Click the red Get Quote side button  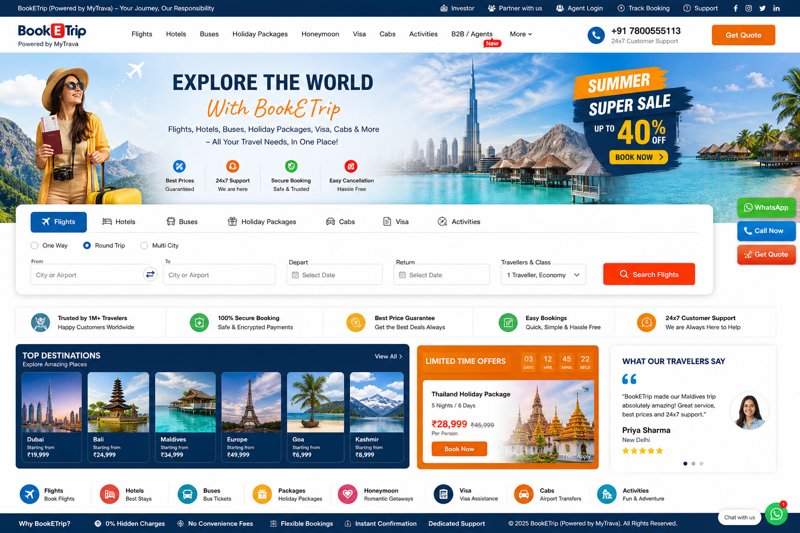tap(766, 255)
